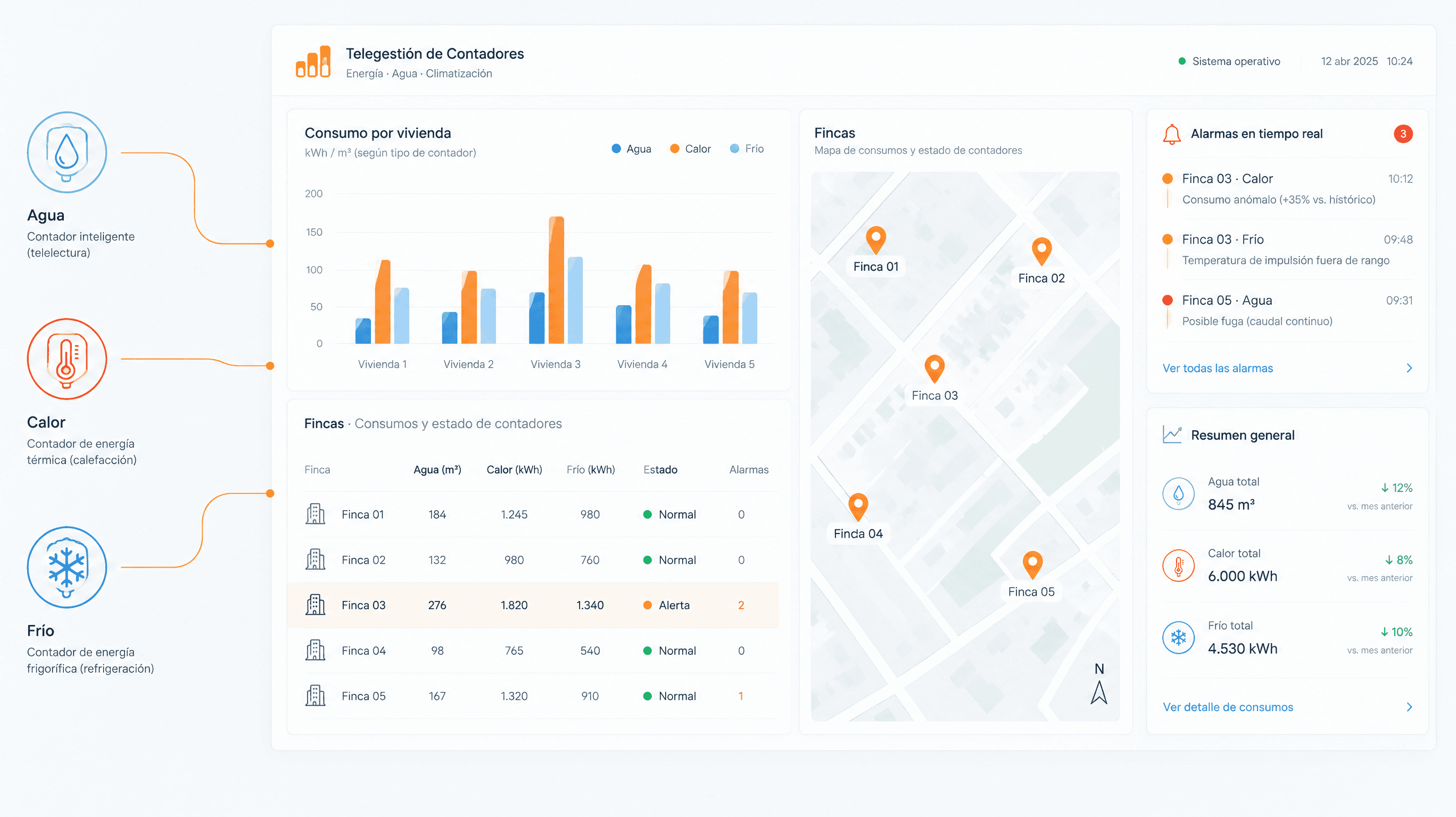Viewport: 1456px width, 817px height.
Task: Expand alarms list with the chevron arrow
Action: [1409, 369]
